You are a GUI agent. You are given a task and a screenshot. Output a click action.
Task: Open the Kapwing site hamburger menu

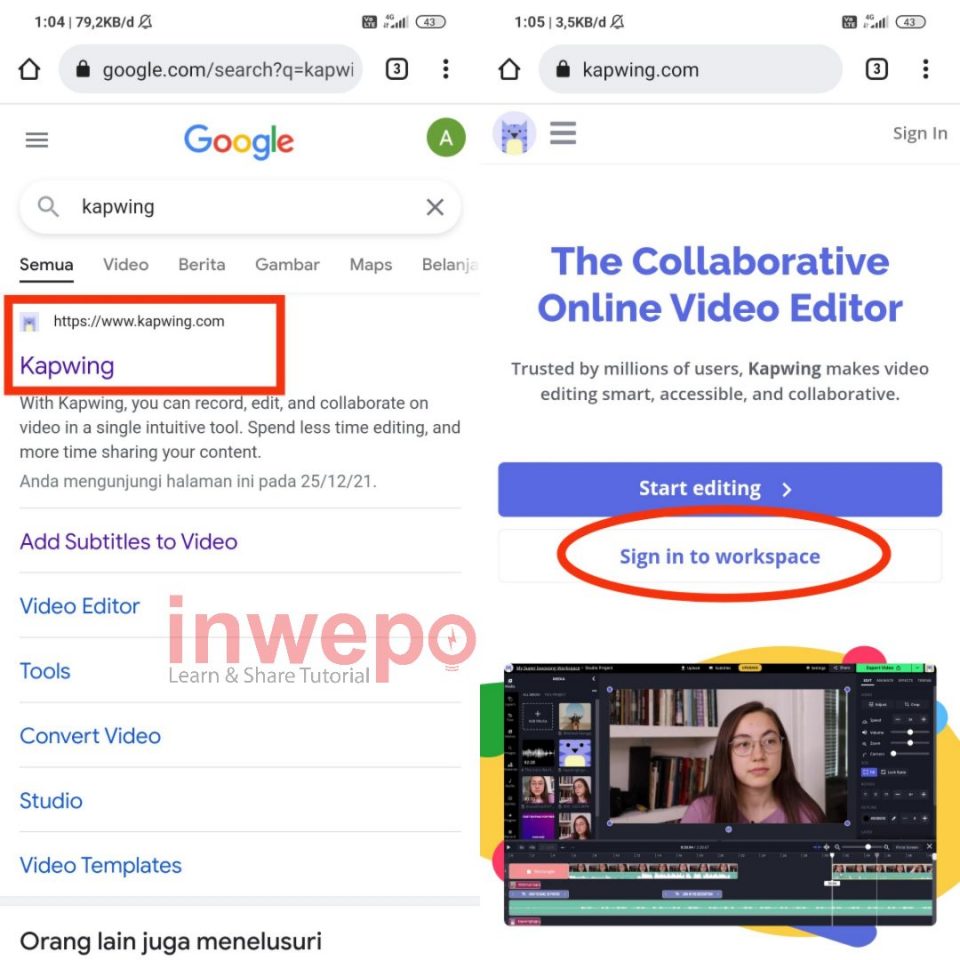tap(563, 132)
